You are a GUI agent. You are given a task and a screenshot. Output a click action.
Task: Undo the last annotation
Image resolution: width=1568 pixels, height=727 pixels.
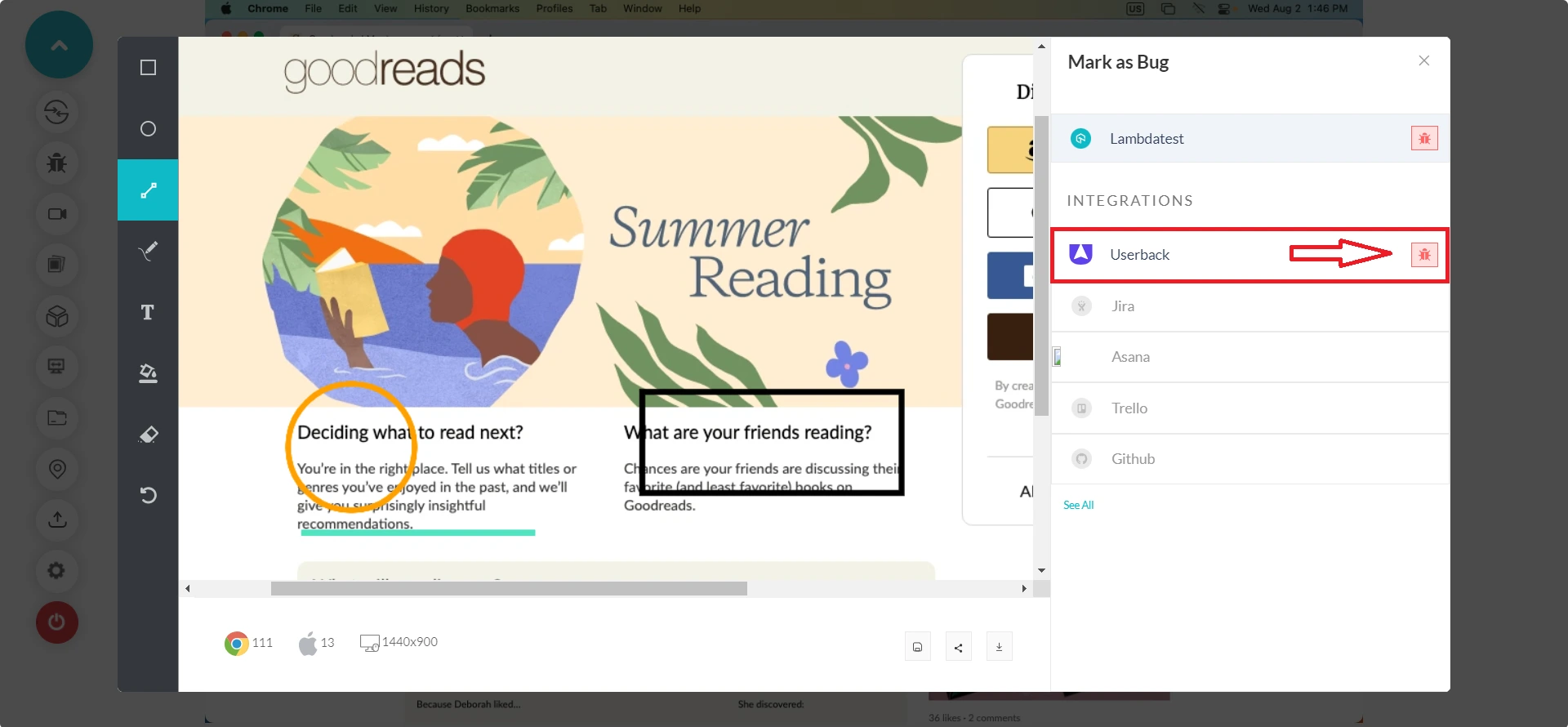pyautogui.click(x=148, y=495)
